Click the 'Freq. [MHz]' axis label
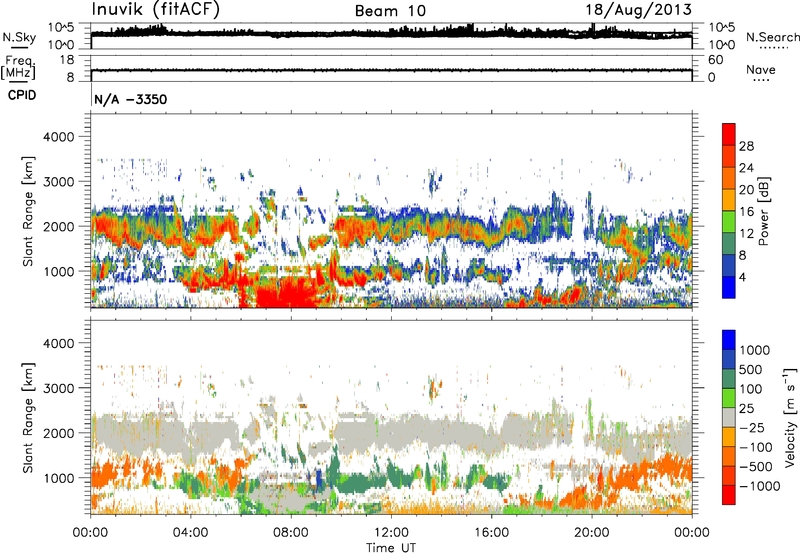The image size is (800, 554). pos(19,68)
